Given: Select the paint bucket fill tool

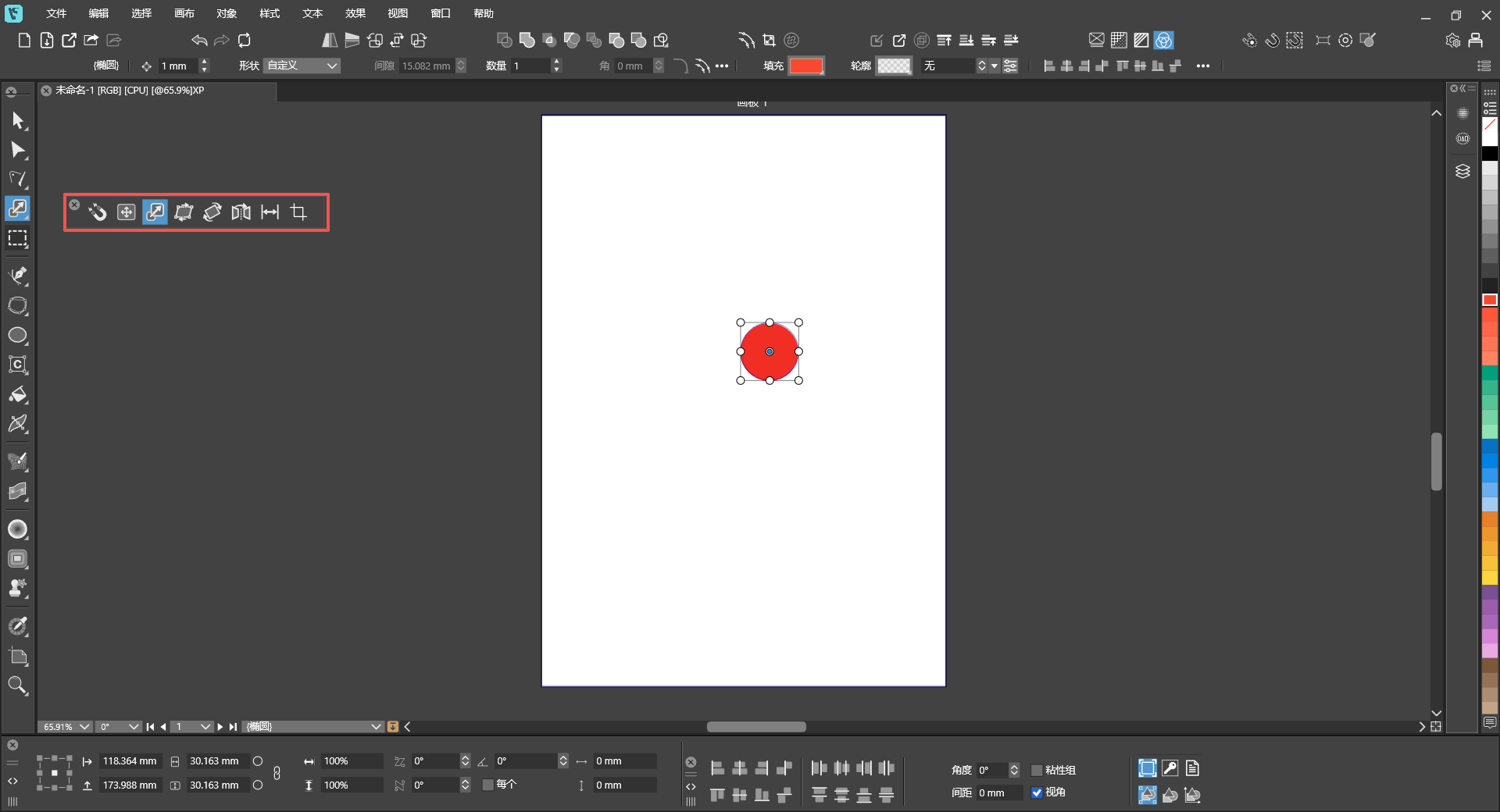Looking at the screenshot, I should click(18, 394).
